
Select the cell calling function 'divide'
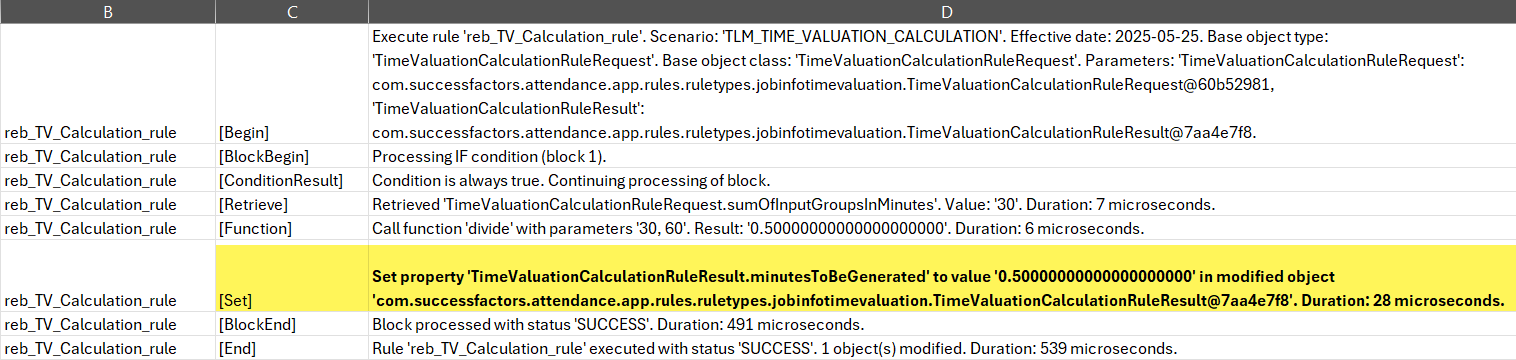click(x=941, y=228)
